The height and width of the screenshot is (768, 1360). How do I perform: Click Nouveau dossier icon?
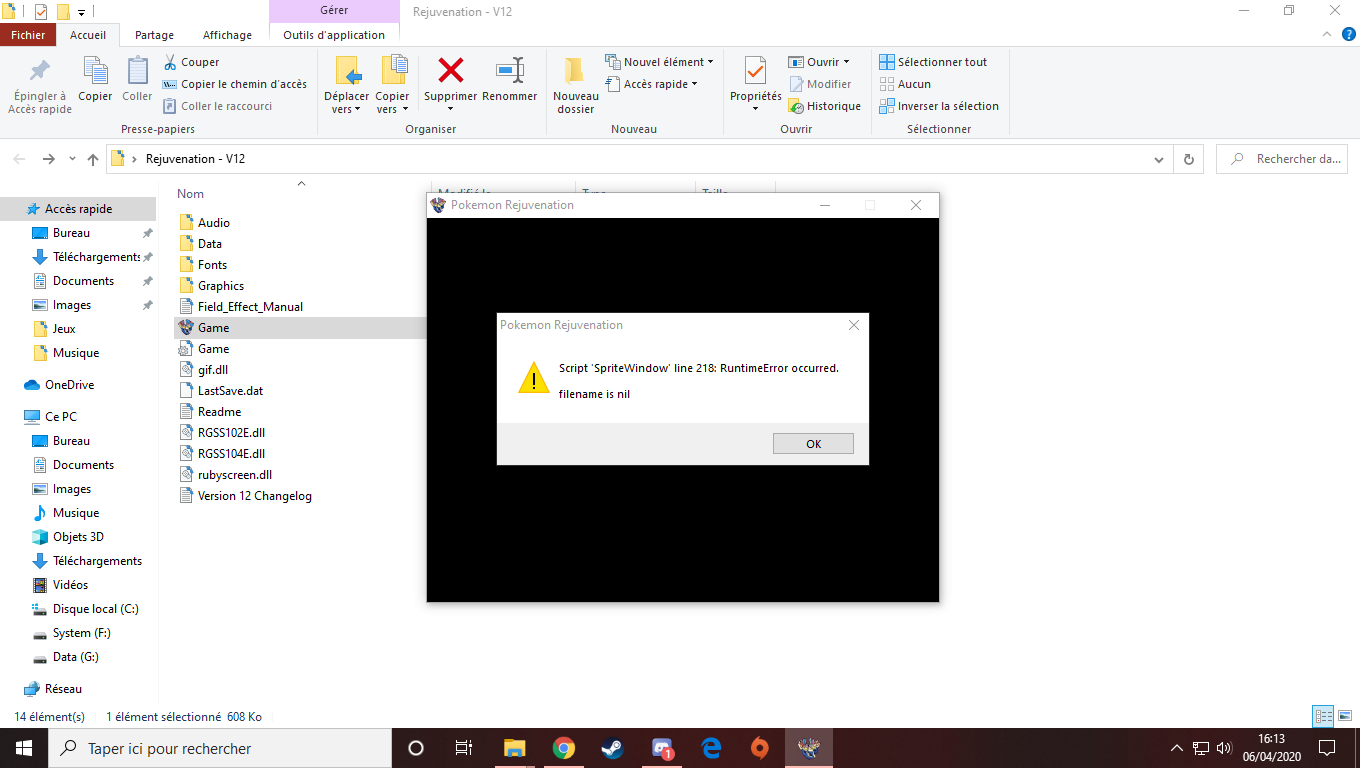click(575, 71)
